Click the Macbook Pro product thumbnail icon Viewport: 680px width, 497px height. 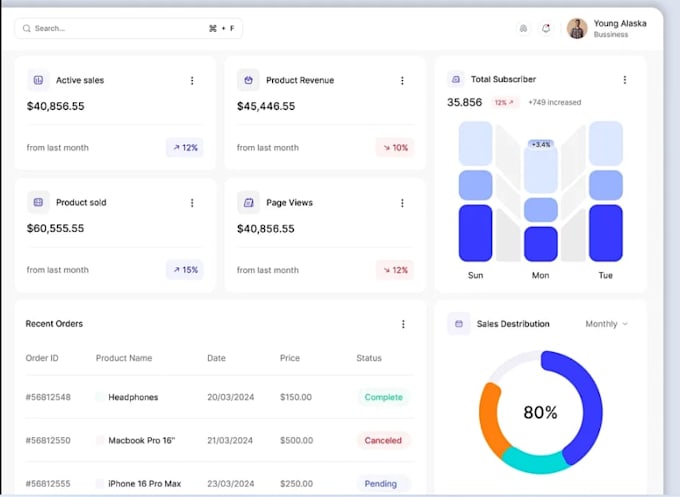point(100,440)
